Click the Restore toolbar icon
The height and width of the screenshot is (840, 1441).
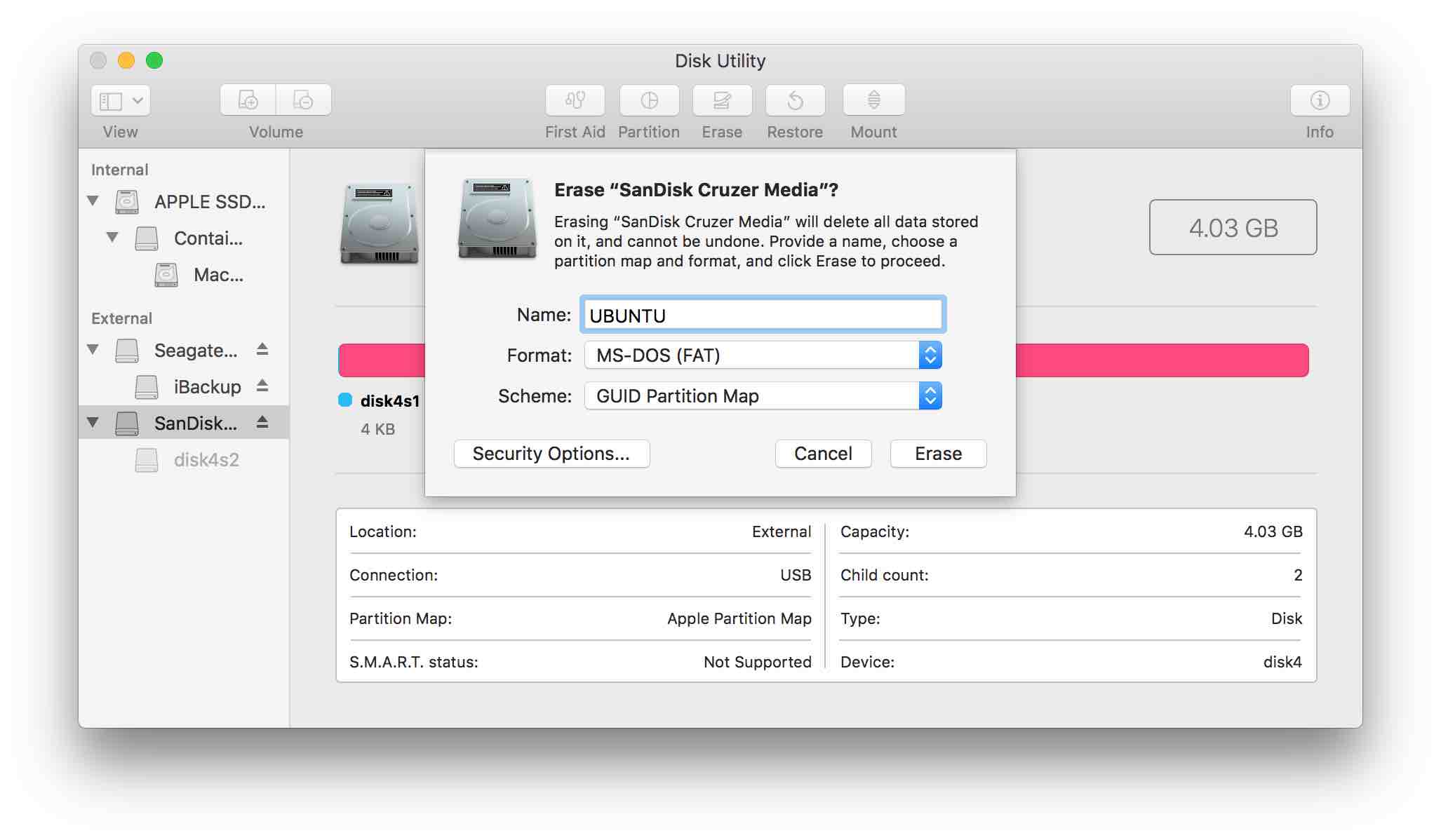795,100
